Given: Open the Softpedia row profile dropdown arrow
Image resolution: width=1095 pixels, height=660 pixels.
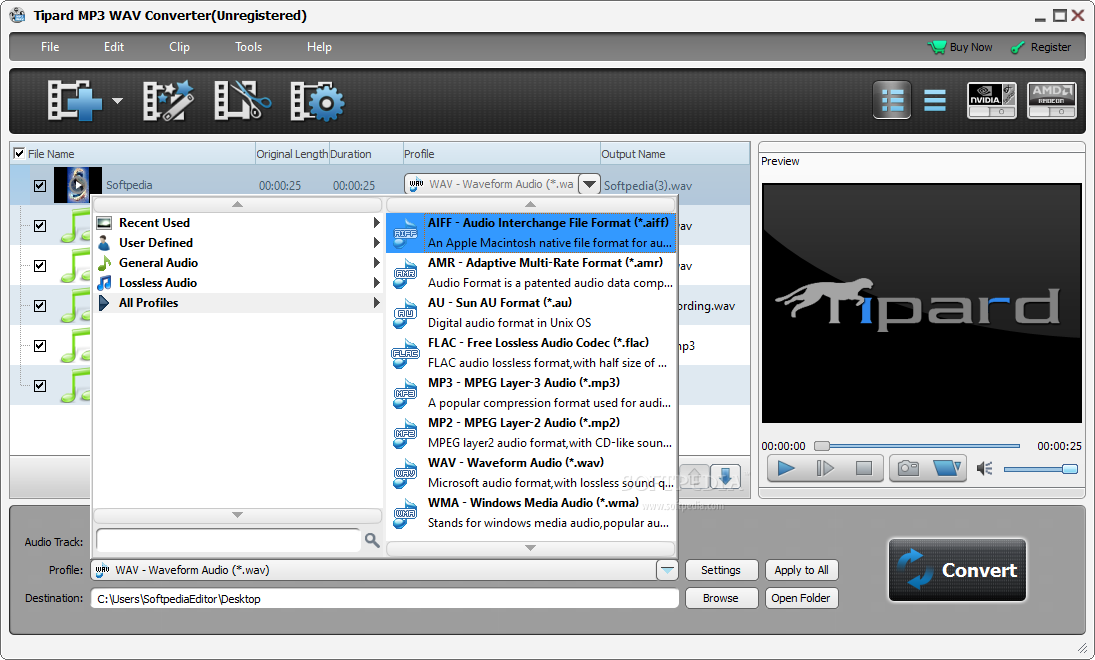Looking at the screenshot, I should click(x=589, y=184).
